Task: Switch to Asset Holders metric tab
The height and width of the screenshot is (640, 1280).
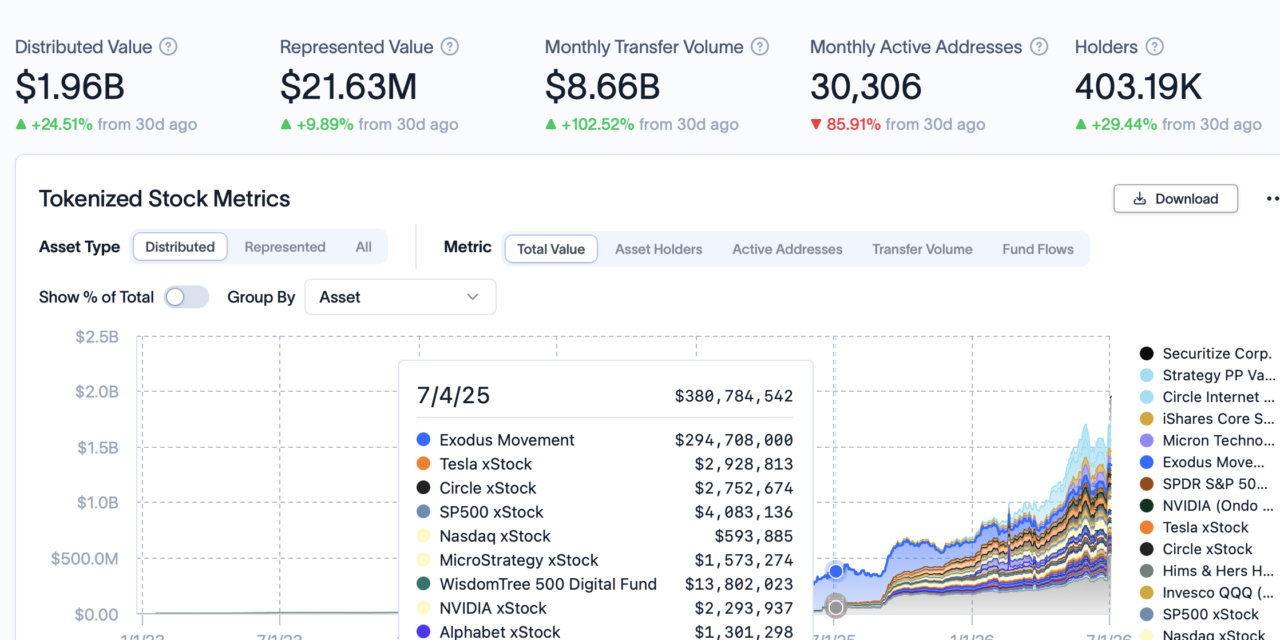Action: (658, 249)
